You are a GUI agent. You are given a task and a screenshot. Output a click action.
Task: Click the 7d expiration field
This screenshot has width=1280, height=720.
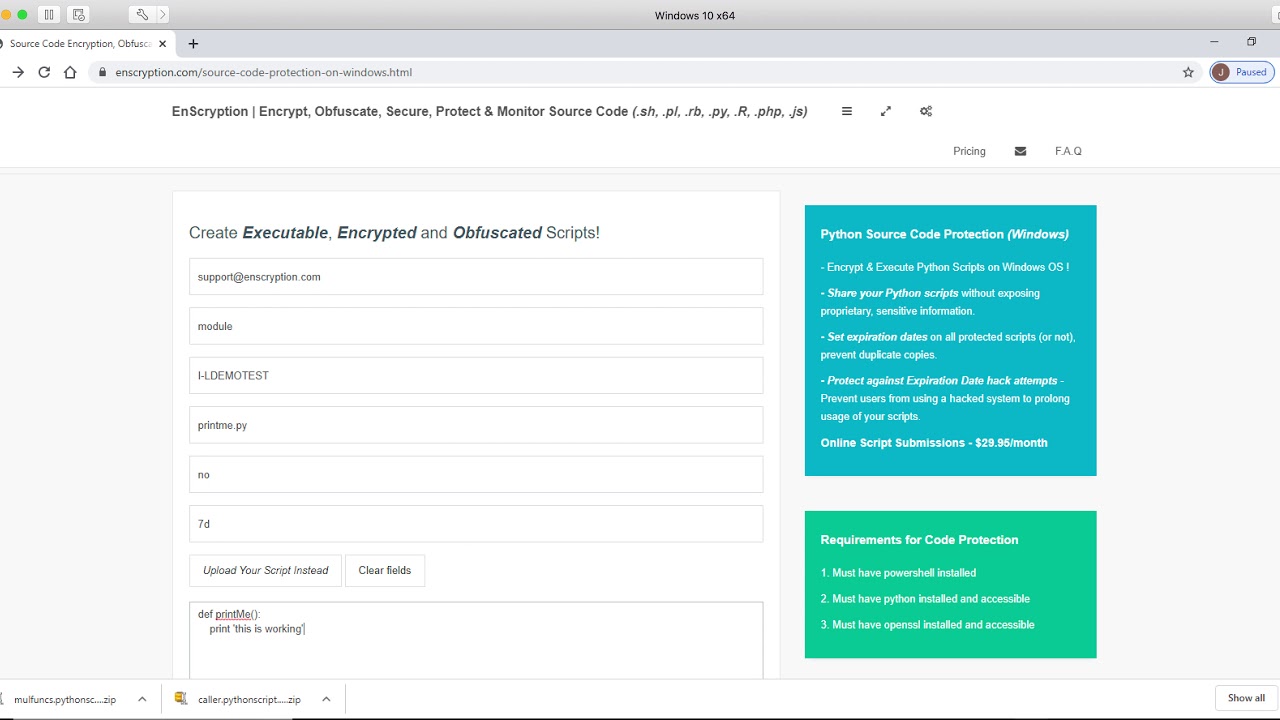coord(476,524)
